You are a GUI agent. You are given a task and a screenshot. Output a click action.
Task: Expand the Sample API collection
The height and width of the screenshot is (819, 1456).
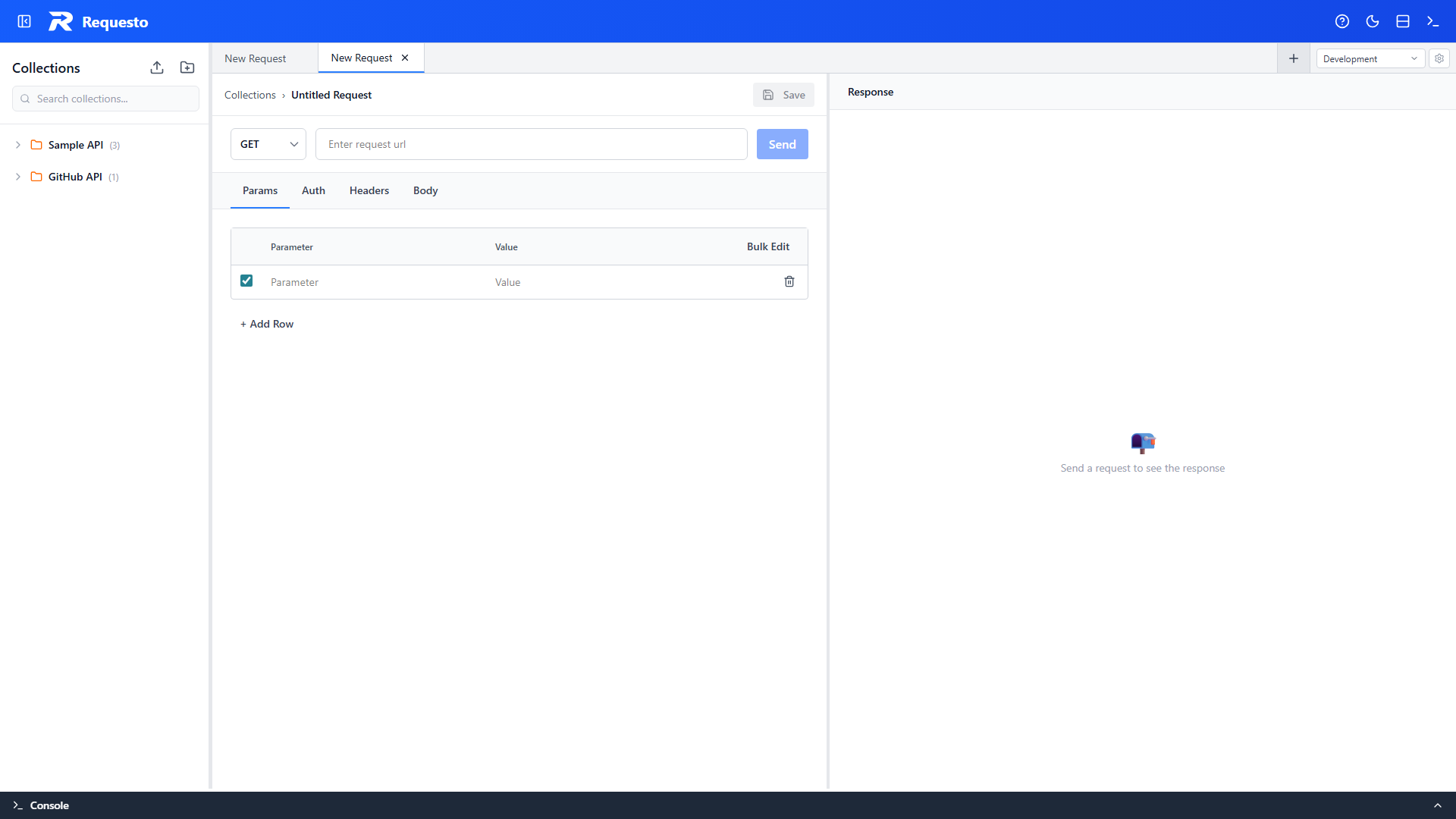(x=17, y=145)
